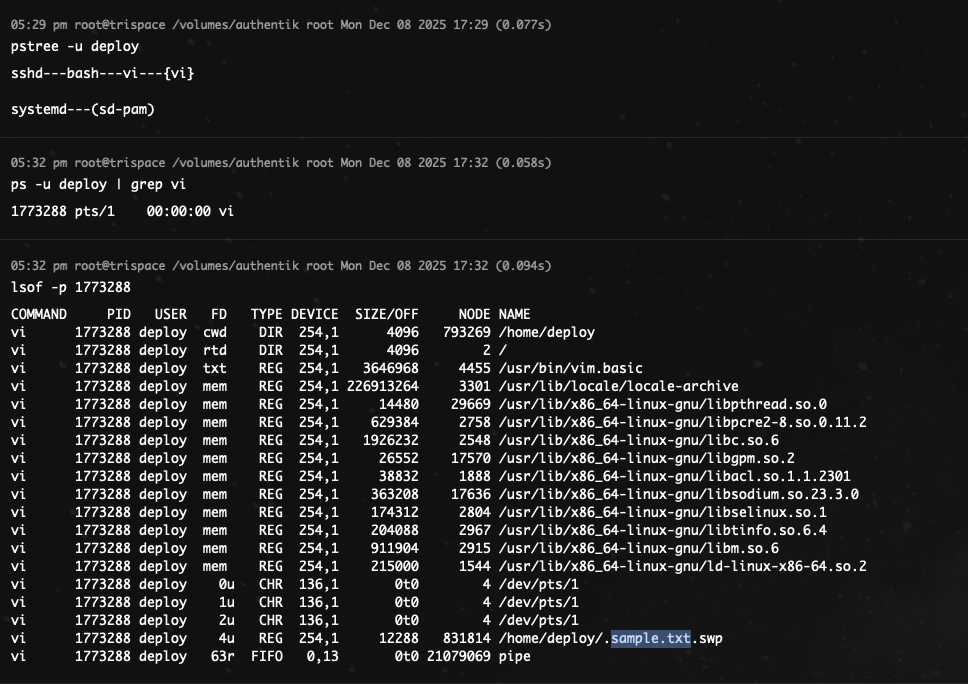The height and width of the screenshot is (684, 968).
Task: Click the ld-linux-x86-64.so.2 path
Action: tap(682, 566)
